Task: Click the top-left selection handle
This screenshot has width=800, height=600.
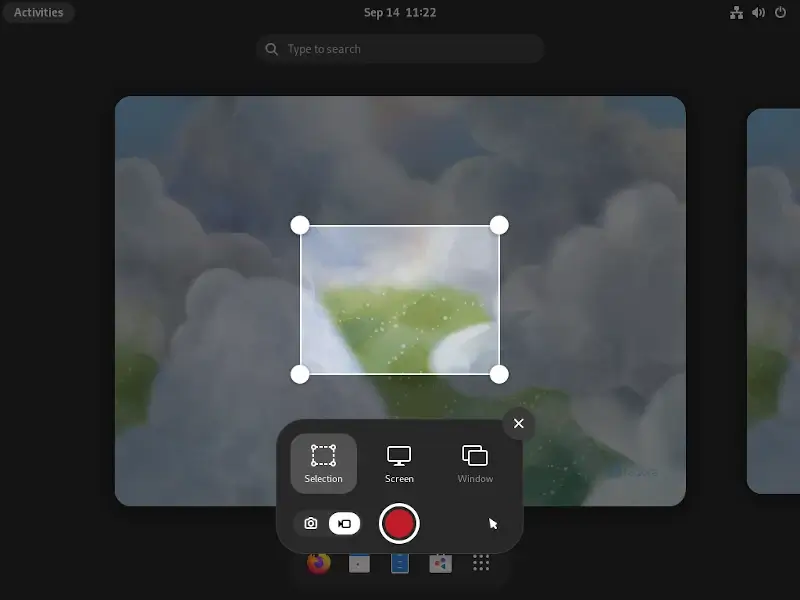Action: [x=300, y=225]
